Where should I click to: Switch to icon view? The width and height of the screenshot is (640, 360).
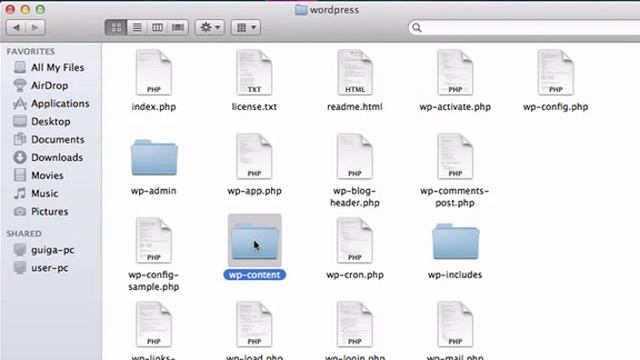coord(116,27)
